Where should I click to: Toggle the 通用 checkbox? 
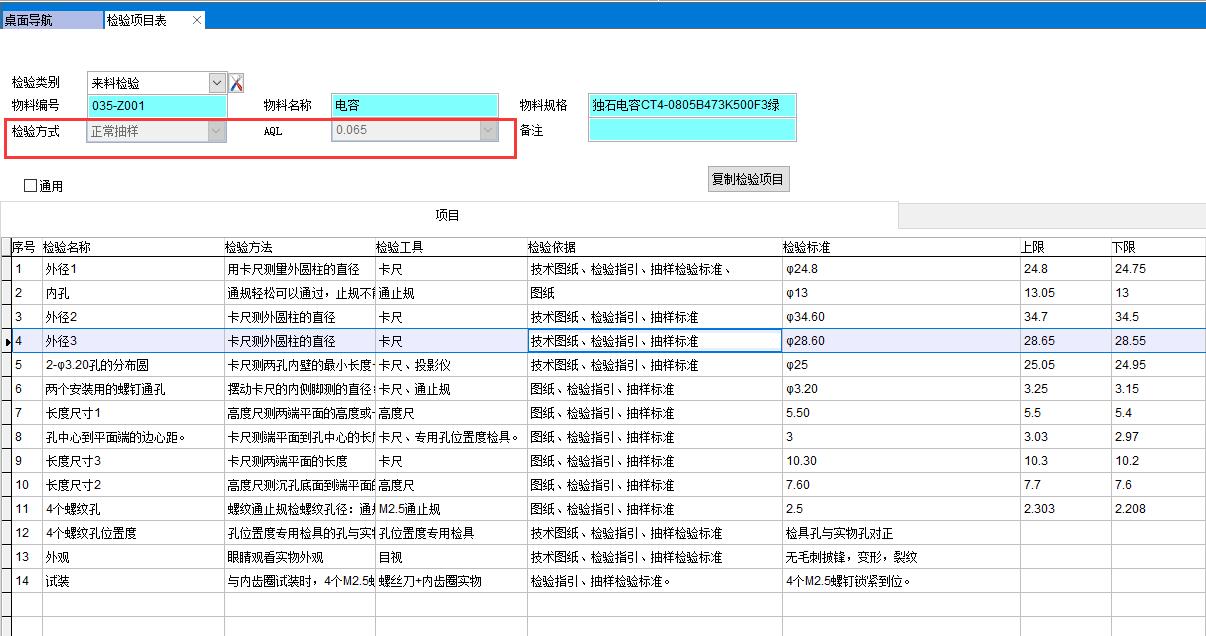[x=31, y=186]
